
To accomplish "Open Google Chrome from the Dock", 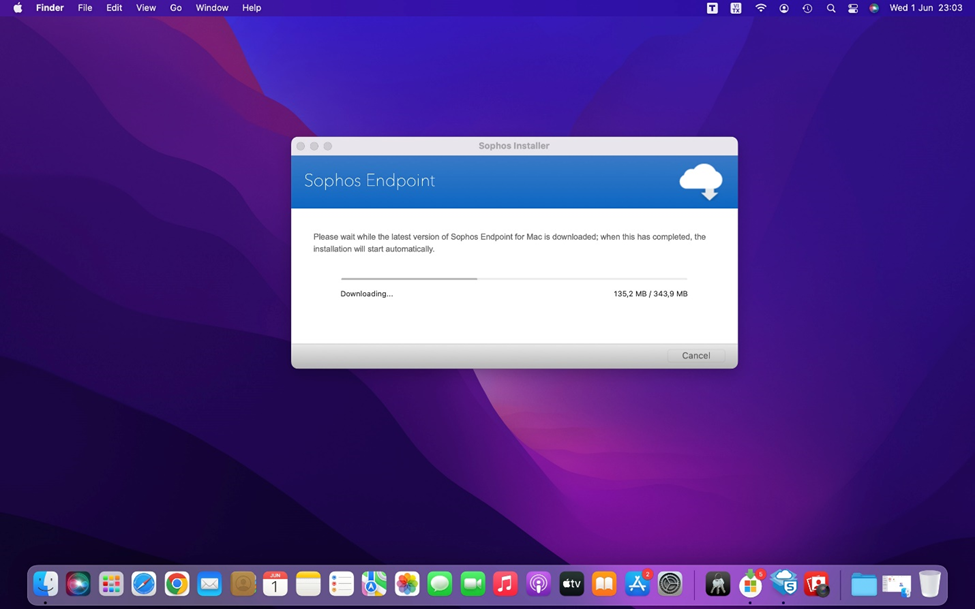I will [177, 584].
